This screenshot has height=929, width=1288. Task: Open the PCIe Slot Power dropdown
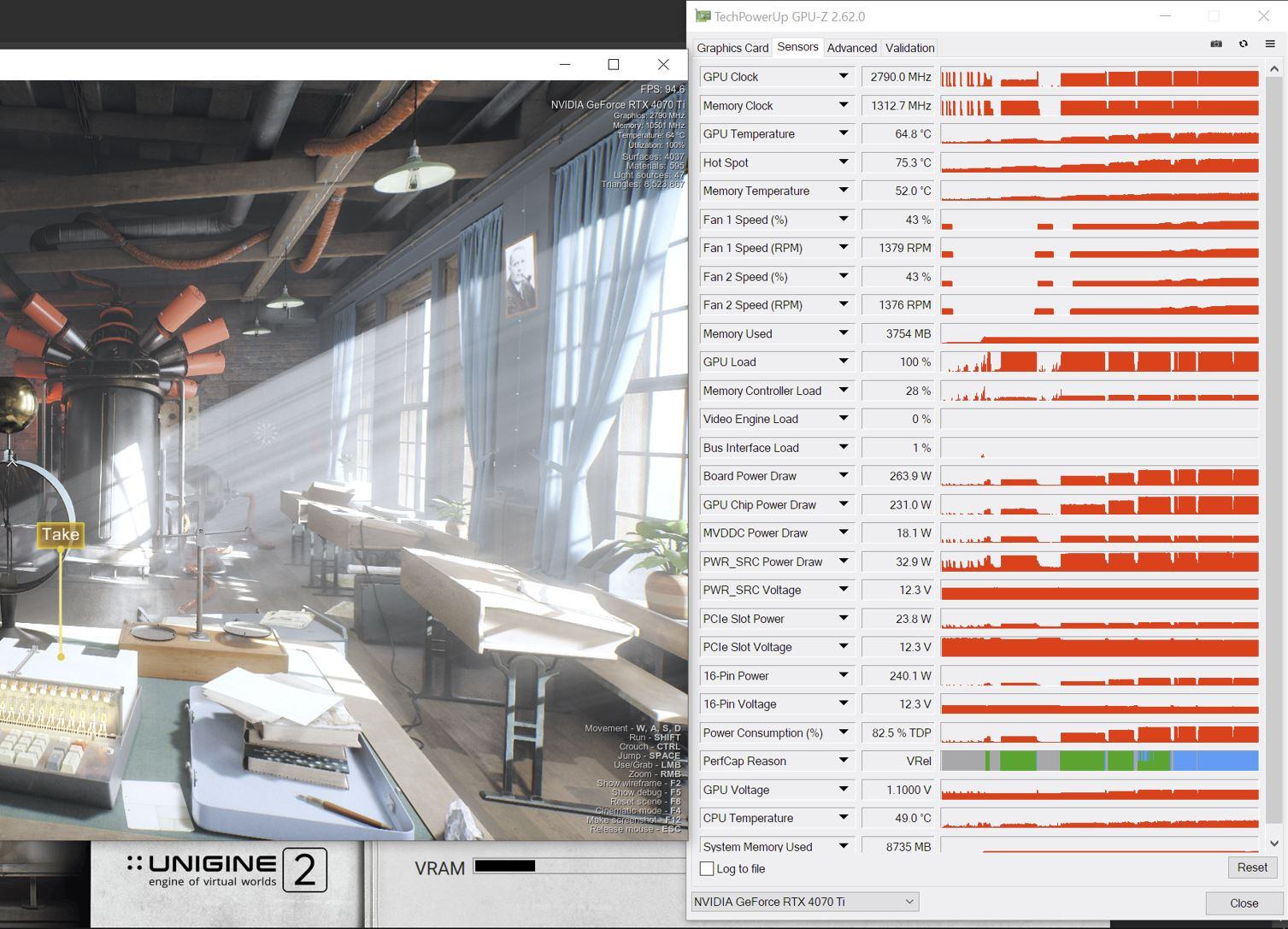[844, 619]
